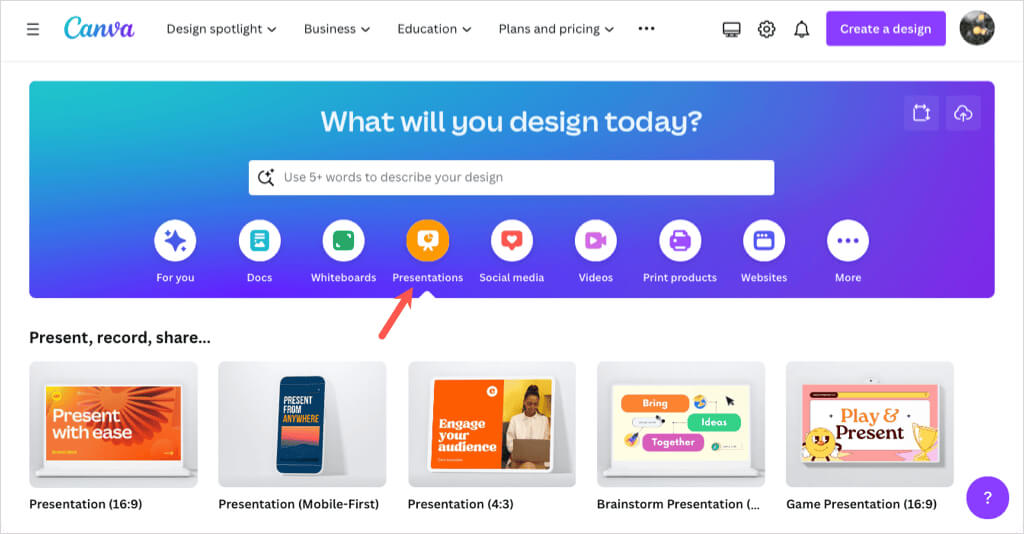Viewport: 1024px width, 534px height.
Task: Select the For you category icon
Action: pyautogui.click(x=175, y=240)
